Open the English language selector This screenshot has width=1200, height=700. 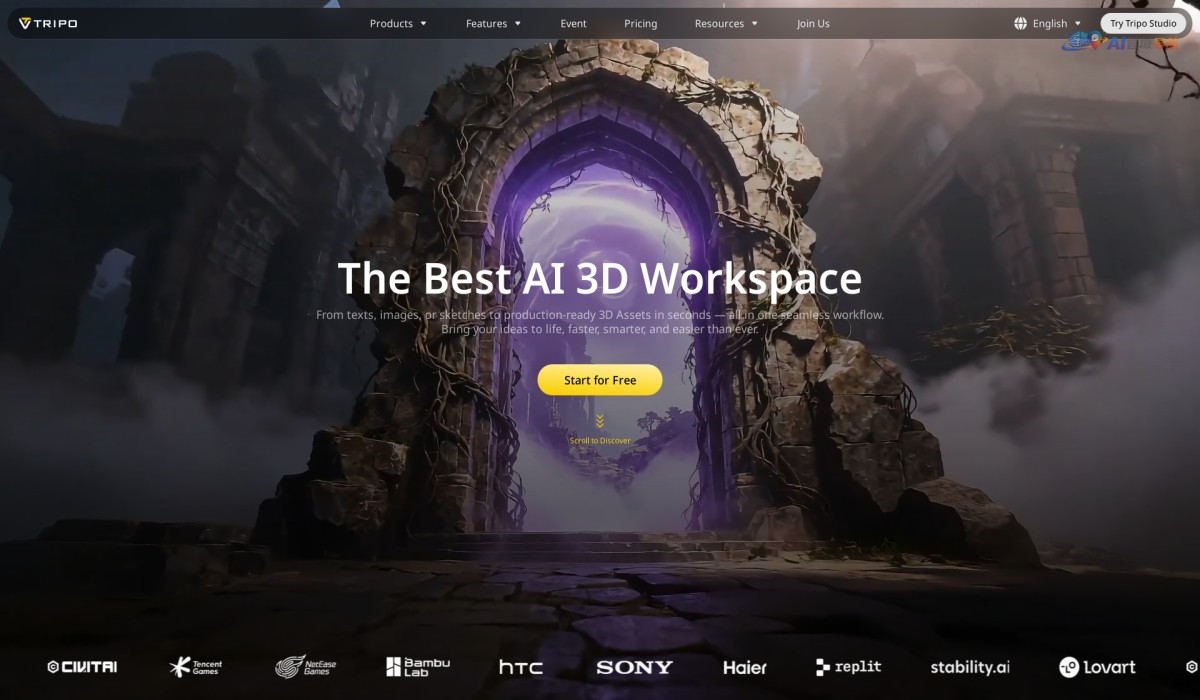click(1048, 23)
